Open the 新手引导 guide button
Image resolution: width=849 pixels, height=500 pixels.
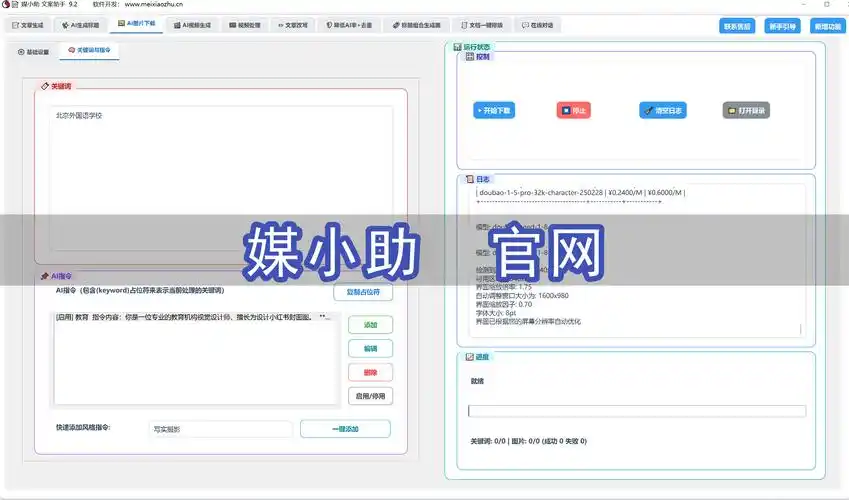coord(782,26)
